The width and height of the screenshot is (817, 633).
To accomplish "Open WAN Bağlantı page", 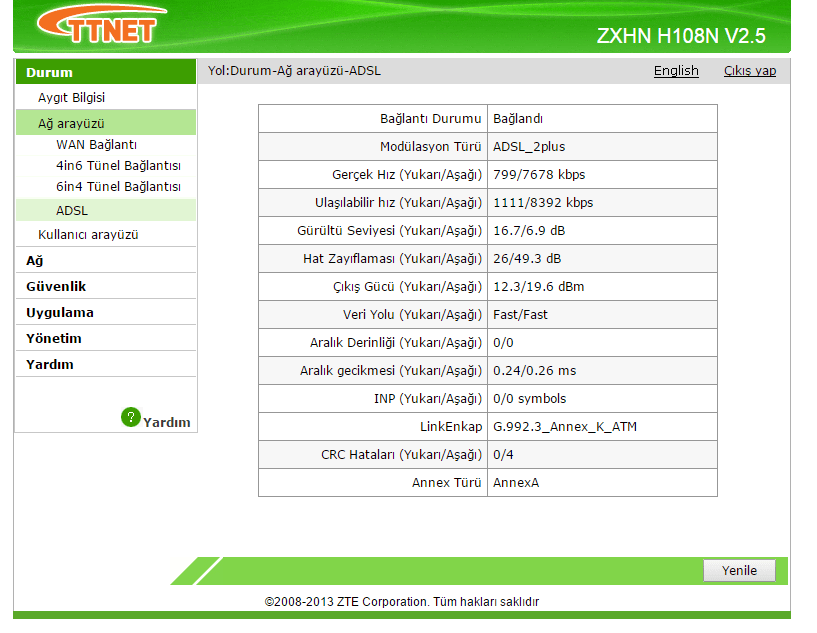I will click(x=96, y=144).
